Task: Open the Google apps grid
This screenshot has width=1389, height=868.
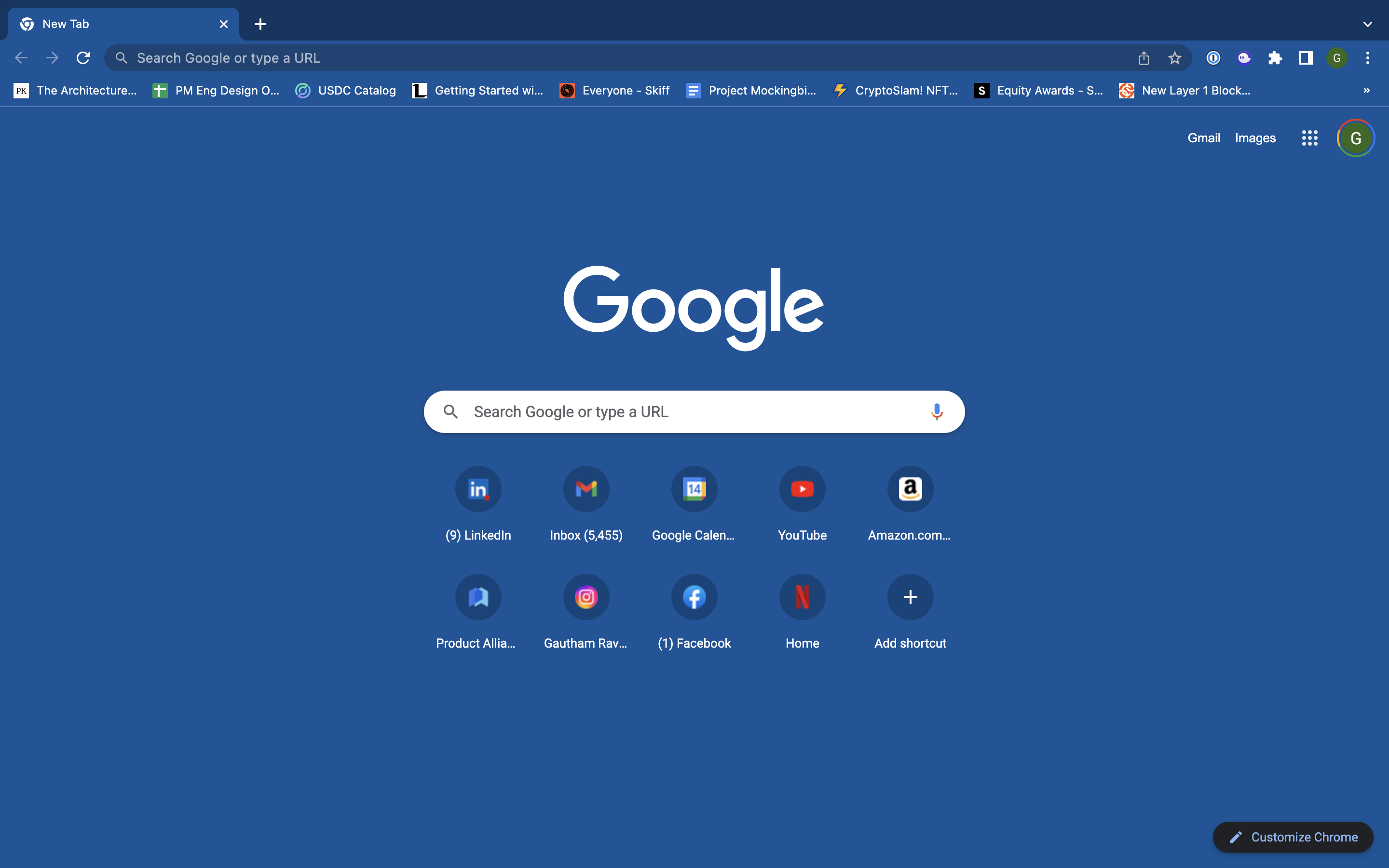Action: [x=1309, y=138]
